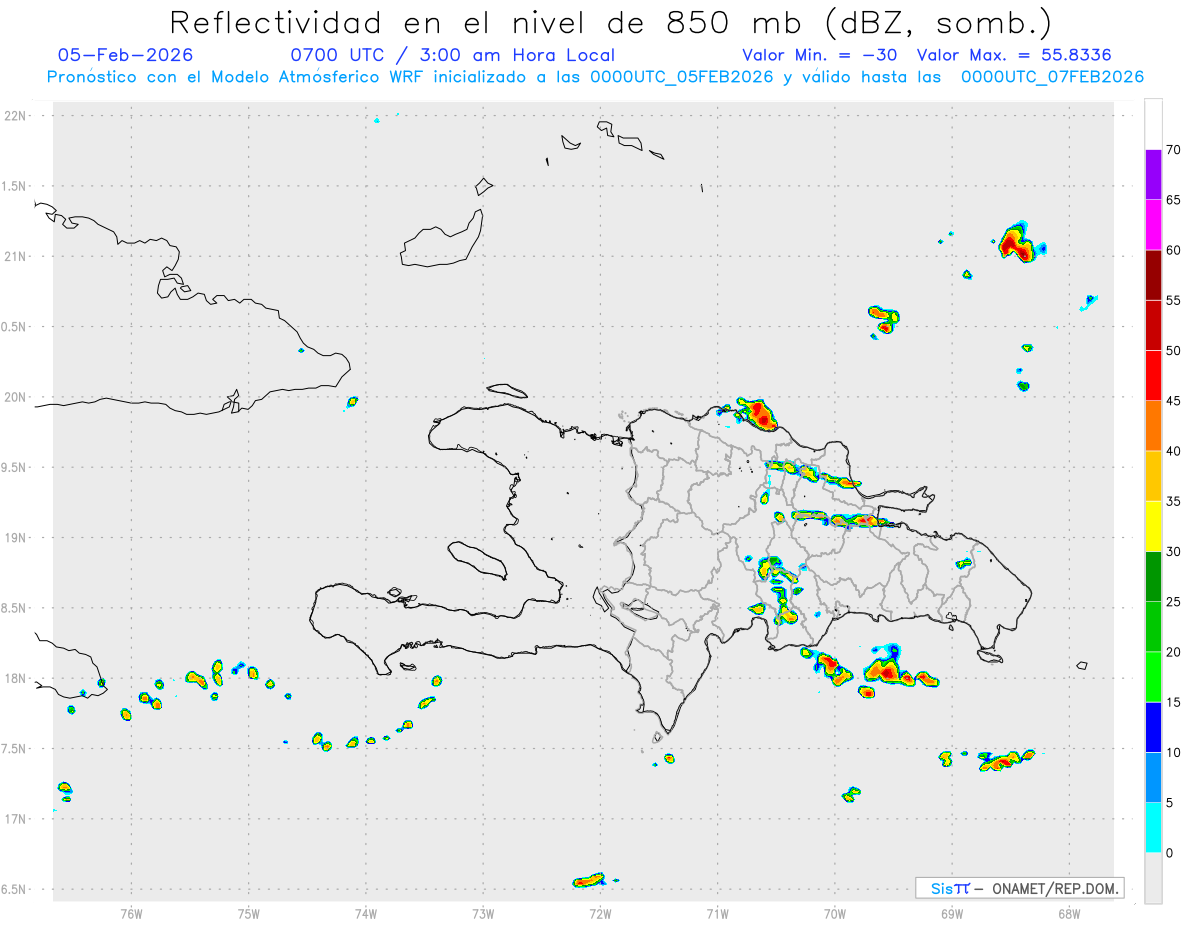The image size is (1200, 927).
Task: Click the '70' label on the color scale
Action: 1173,150
